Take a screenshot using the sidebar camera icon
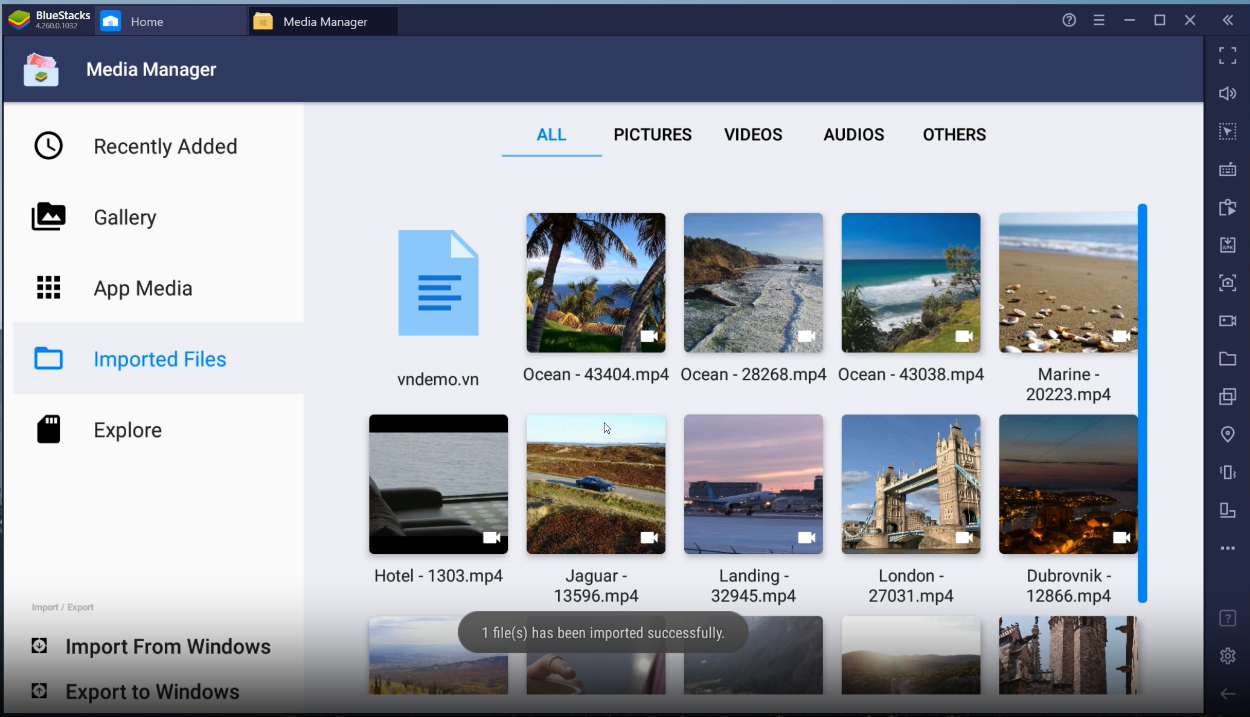Screen dimensions: 1250x717 pyautogui.click(x=1227, y=282)
